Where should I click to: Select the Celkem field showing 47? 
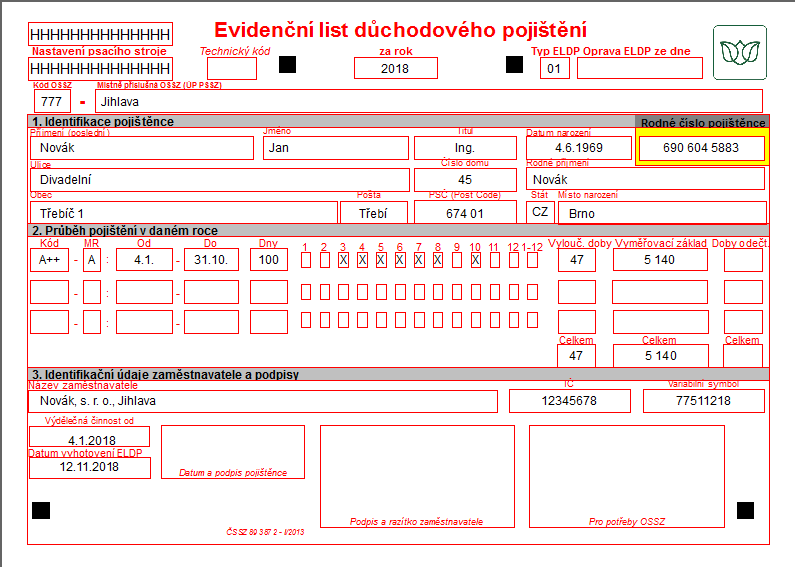point(576,356)
